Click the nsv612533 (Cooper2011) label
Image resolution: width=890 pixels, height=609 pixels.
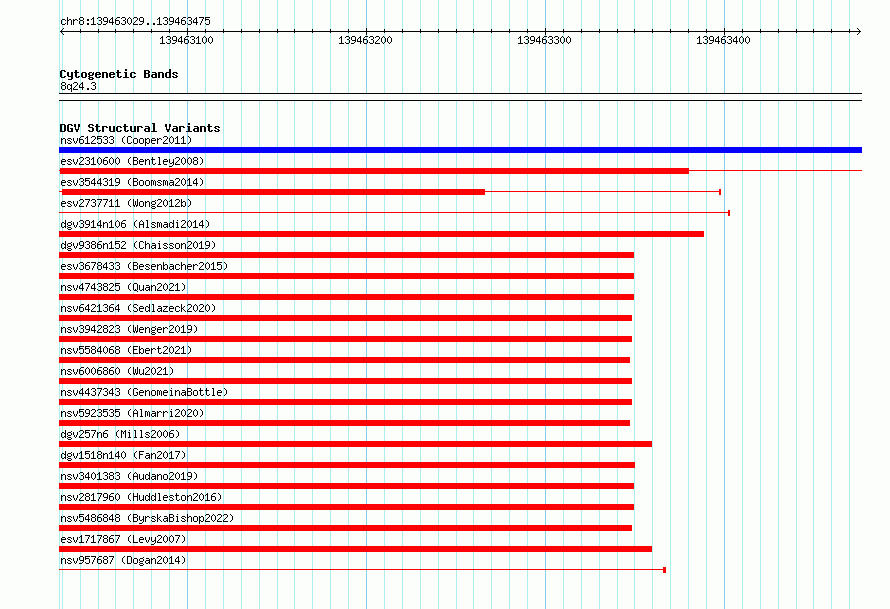[126, 140]
